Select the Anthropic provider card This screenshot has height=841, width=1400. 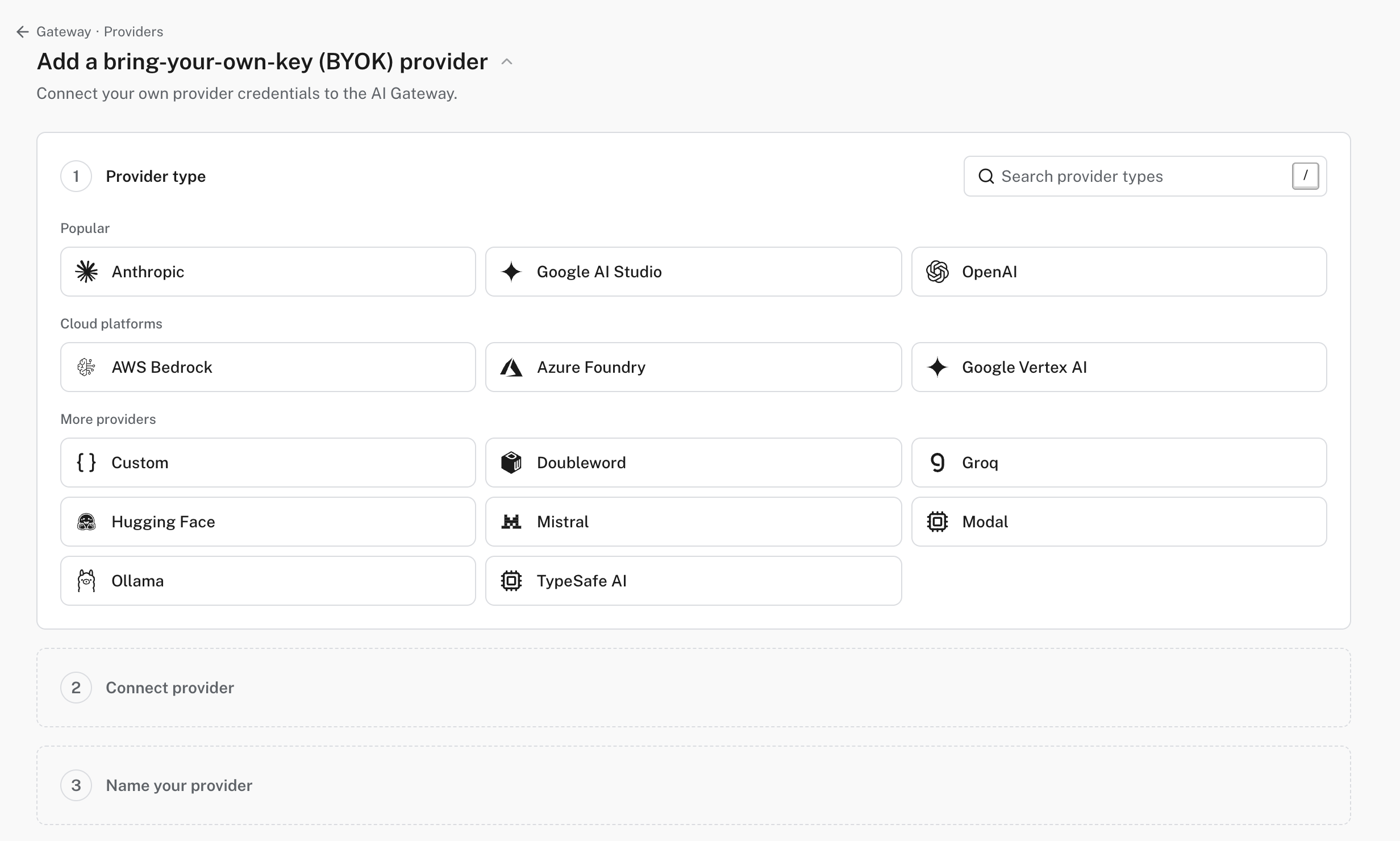pyautogui.click(x=268, y=272)
